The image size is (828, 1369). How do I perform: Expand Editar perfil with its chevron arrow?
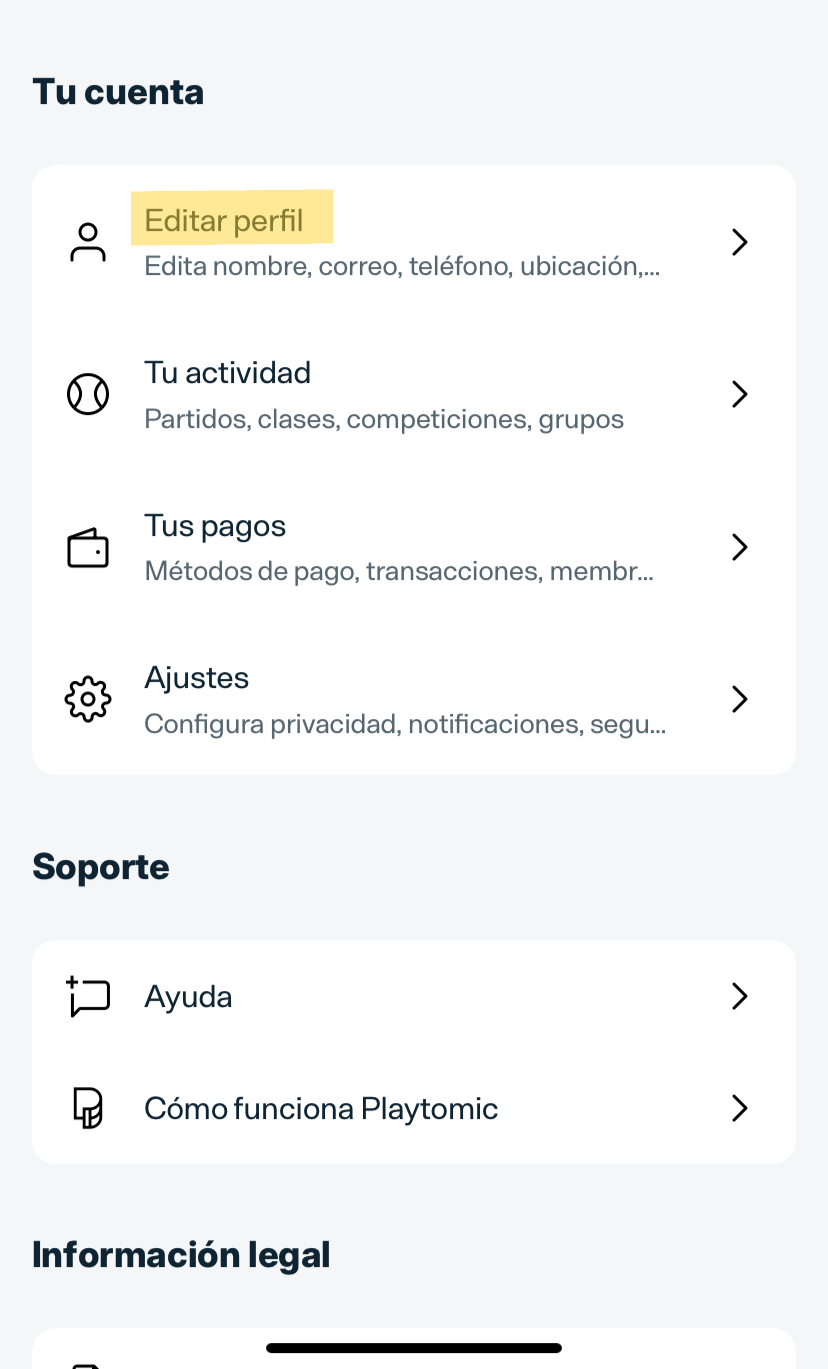pos(740,243)
